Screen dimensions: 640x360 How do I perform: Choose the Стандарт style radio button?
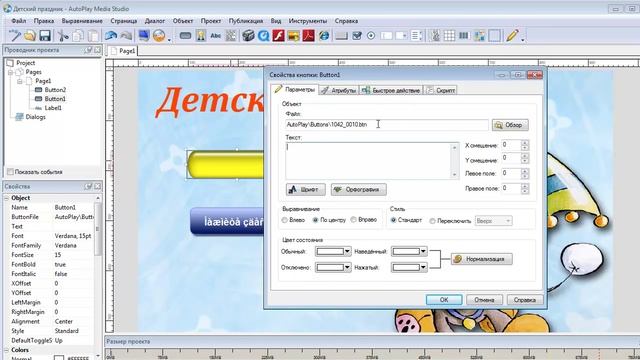tap(393, 220)
